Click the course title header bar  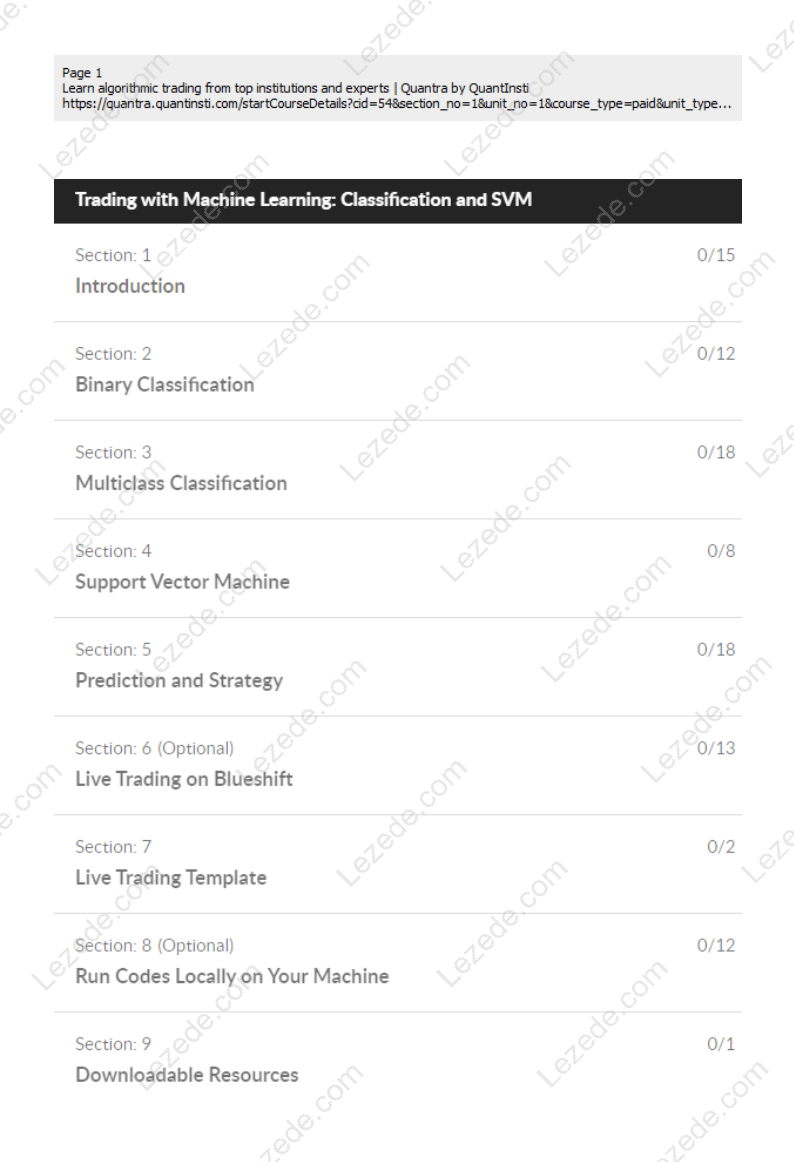click(x=397, y=201)
